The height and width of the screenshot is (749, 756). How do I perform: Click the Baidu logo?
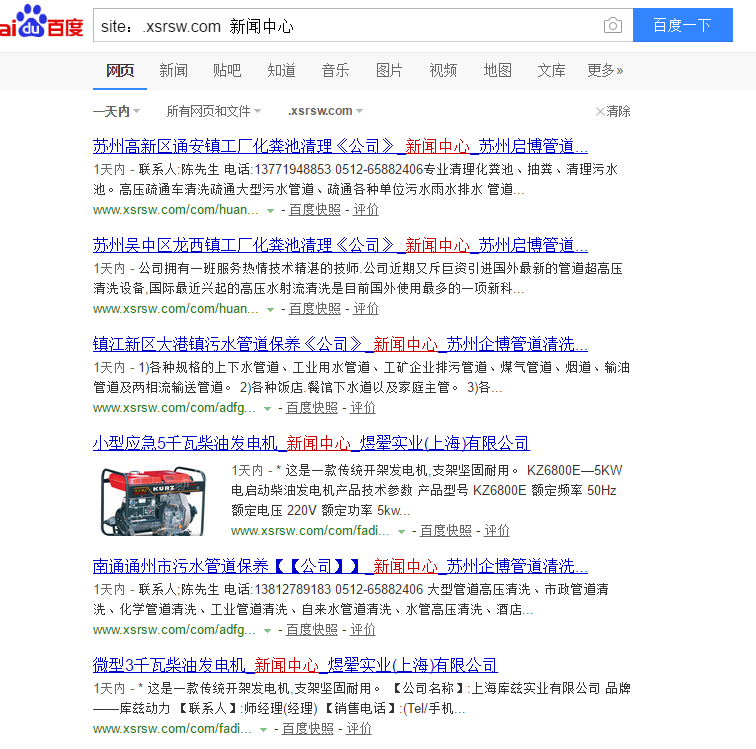point(41,22)
